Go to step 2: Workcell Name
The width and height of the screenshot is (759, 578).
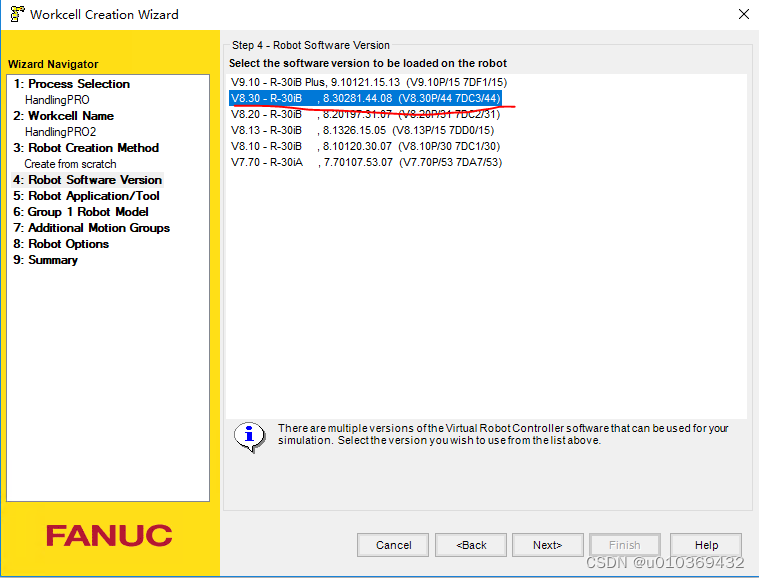pos(63,116)
